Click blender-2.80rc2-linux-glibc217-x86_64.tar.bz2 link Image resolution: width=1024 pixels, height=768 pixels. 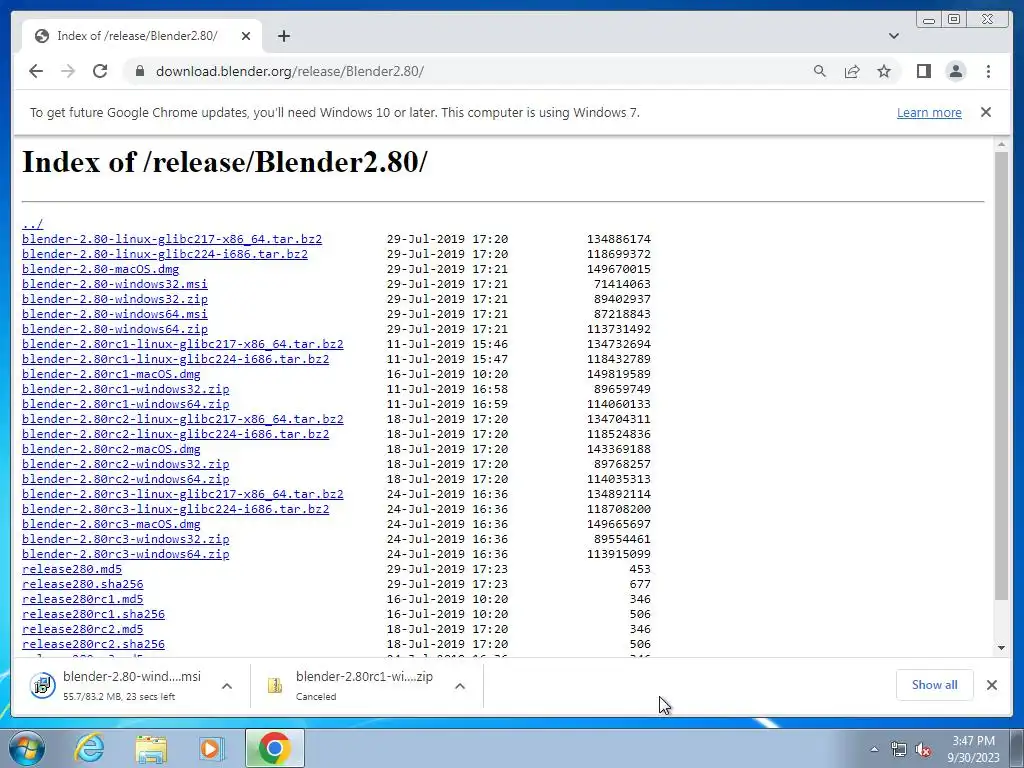pyautogui.click(x=182, y=419)
